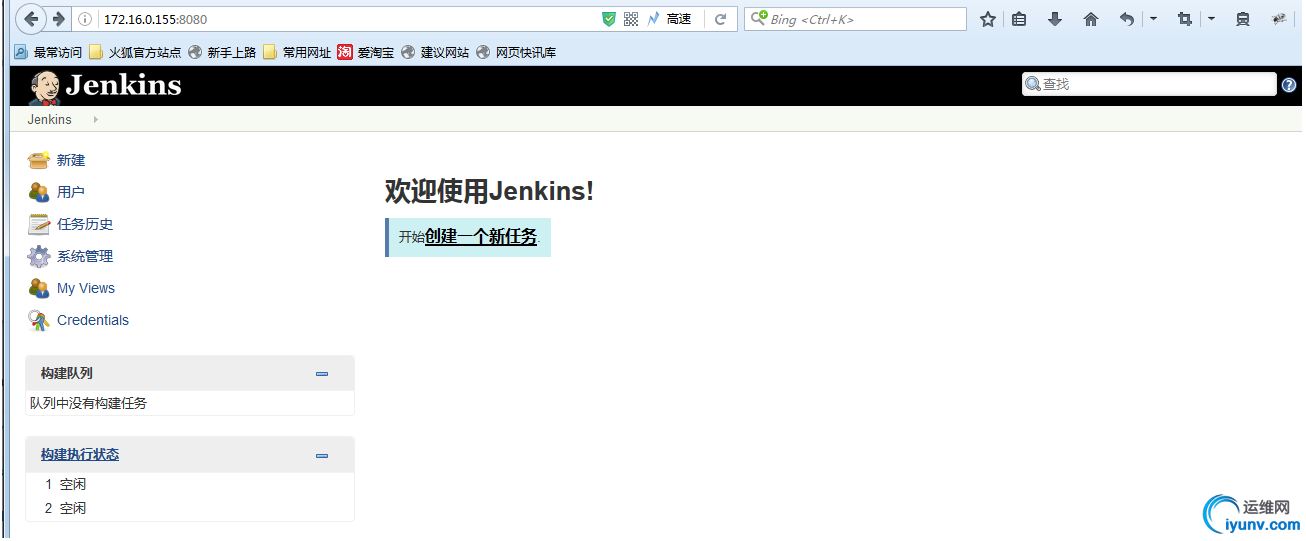Image resolution: width=1306 pixels, height=541 pixels.
Task: Expand the breadcrumb arrow after Jenkins
Action: point(96,119)
